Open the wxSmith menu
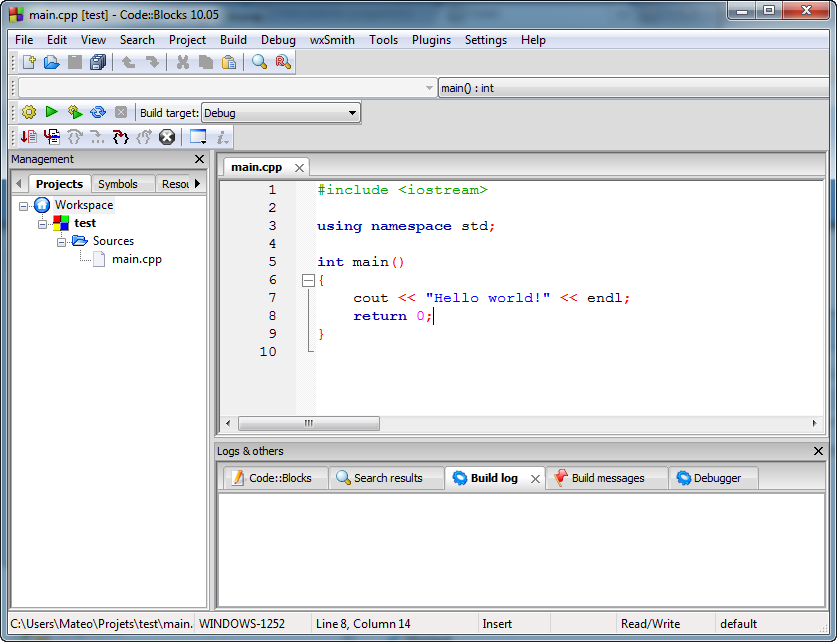Viewport: 837px width, 642px height. [330, 40]
